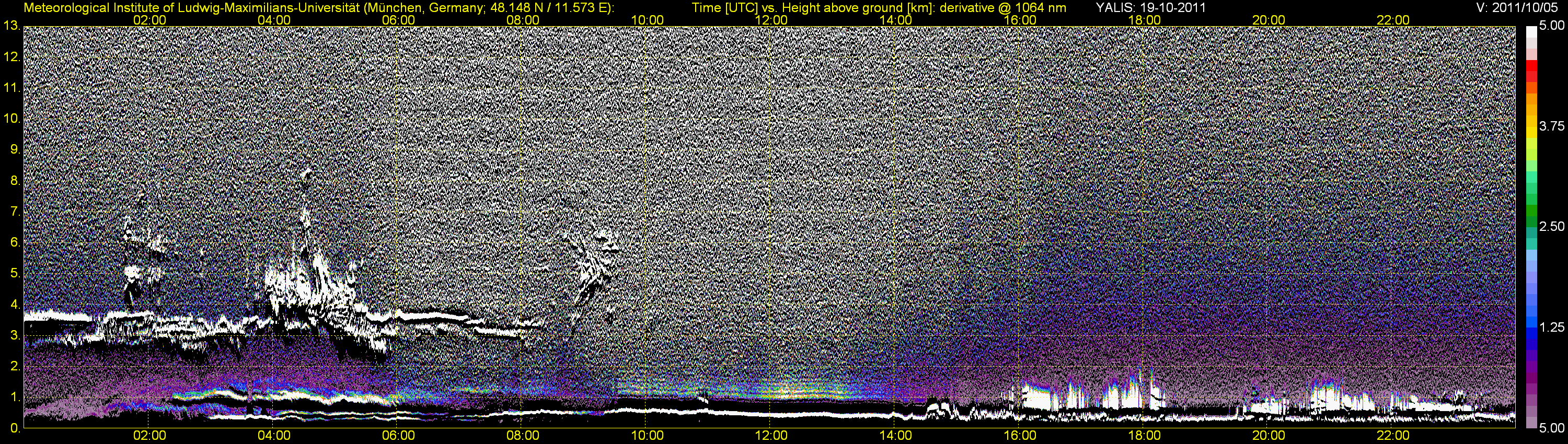Click the height axis label 13
Screen dimensions: 1568x444
tap(11, 26)
